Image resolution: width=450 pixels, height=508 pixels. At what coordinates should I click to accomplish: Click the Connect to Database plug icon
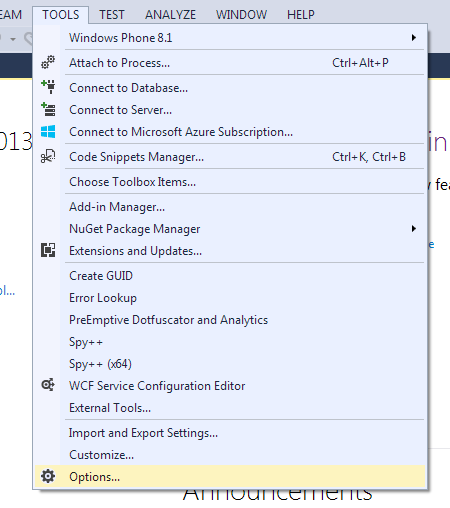[x=48, y=87]
